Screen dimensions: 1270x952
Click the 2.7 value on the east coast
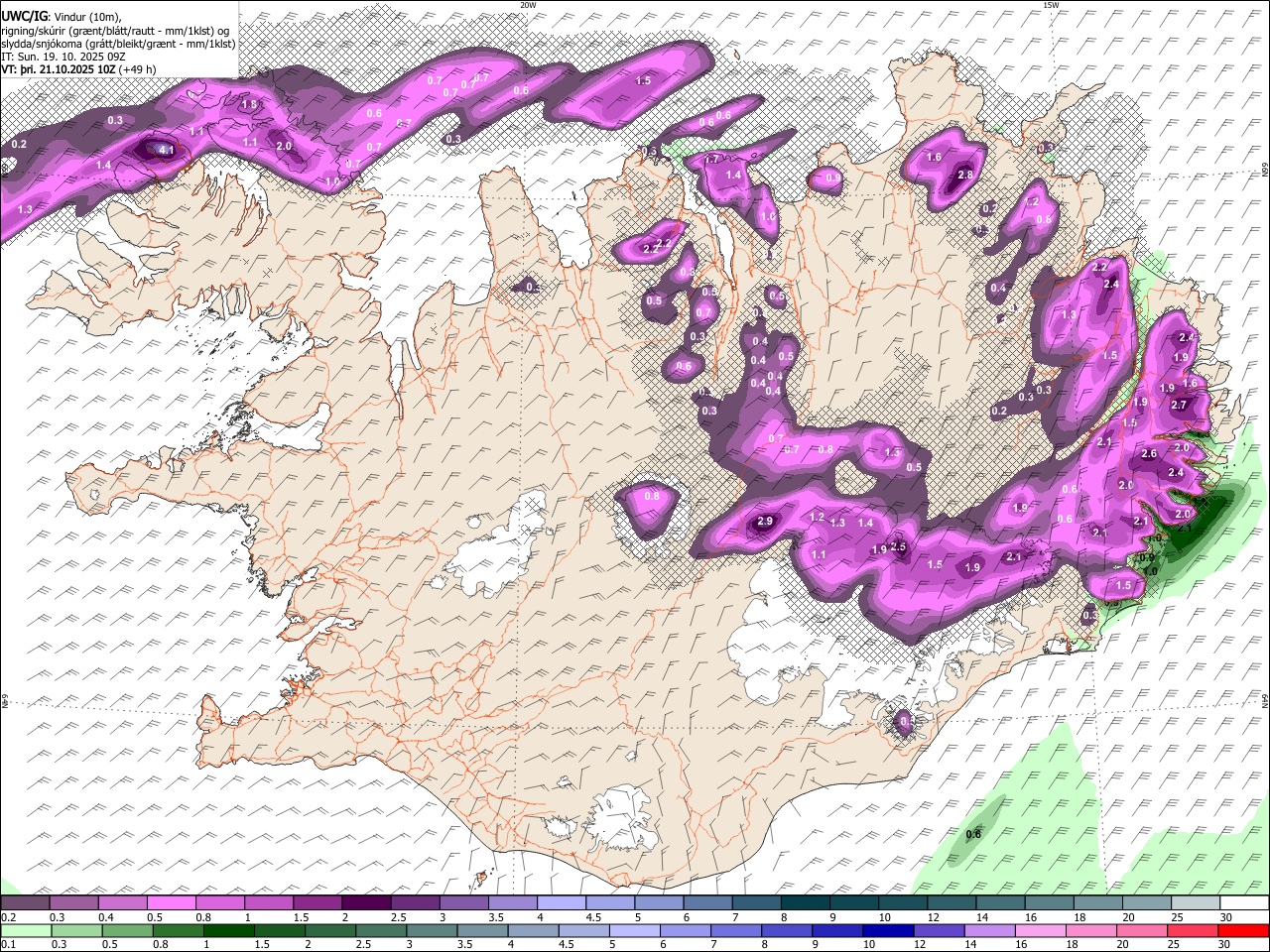point(1179,405)
